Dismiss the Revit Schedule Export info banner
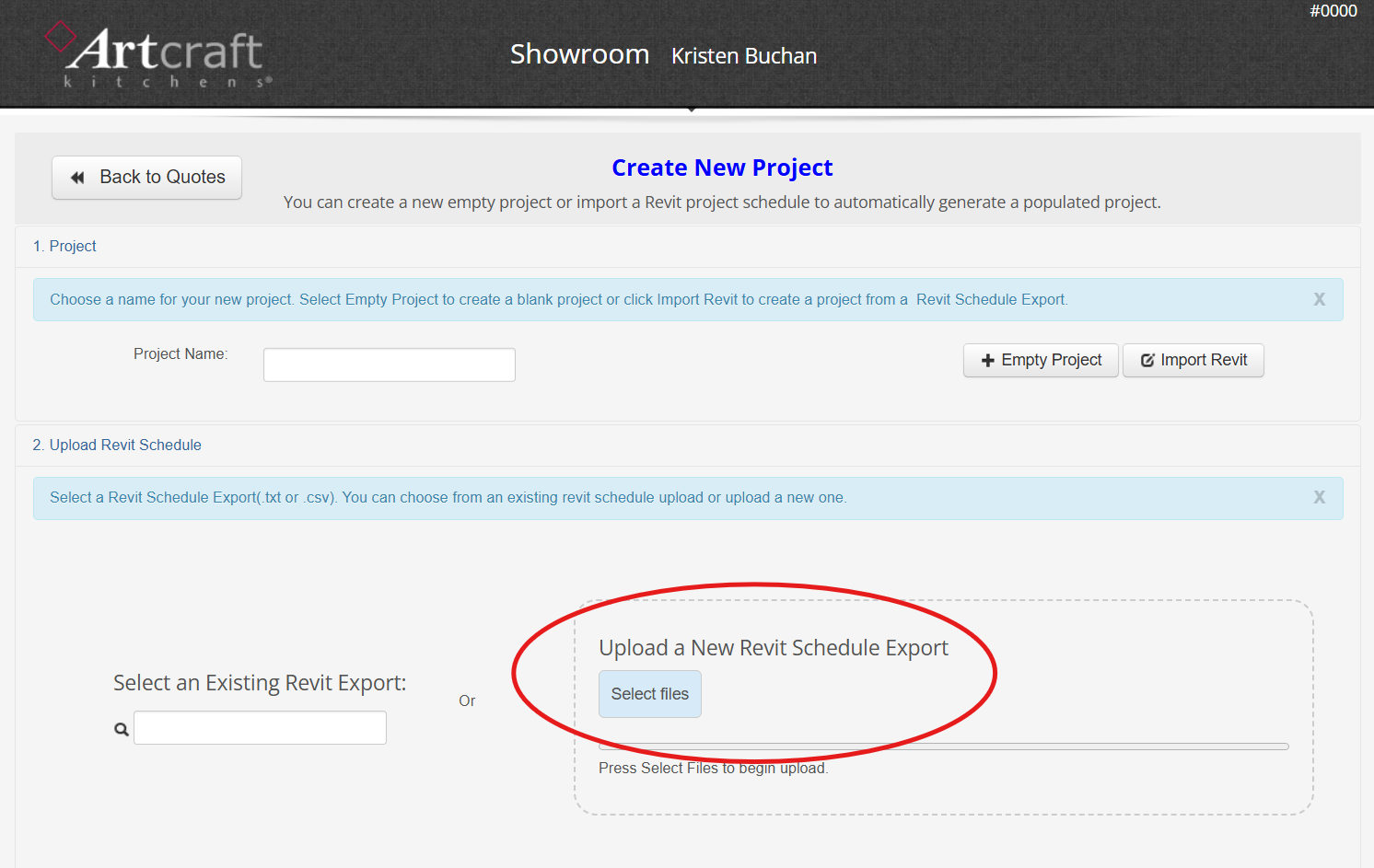 pos(1319,497)
